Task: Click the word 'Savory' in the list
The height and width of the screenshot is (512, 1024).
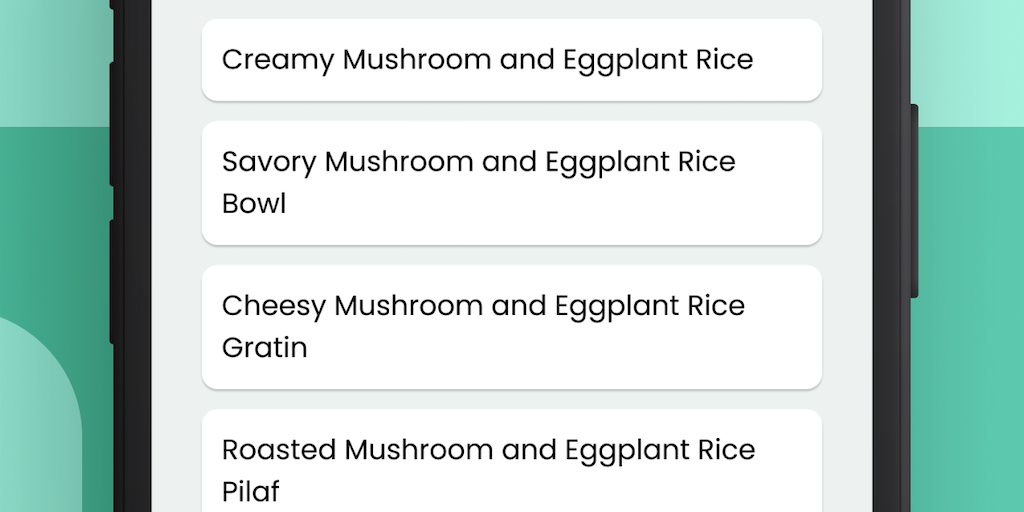Action: 269,162
